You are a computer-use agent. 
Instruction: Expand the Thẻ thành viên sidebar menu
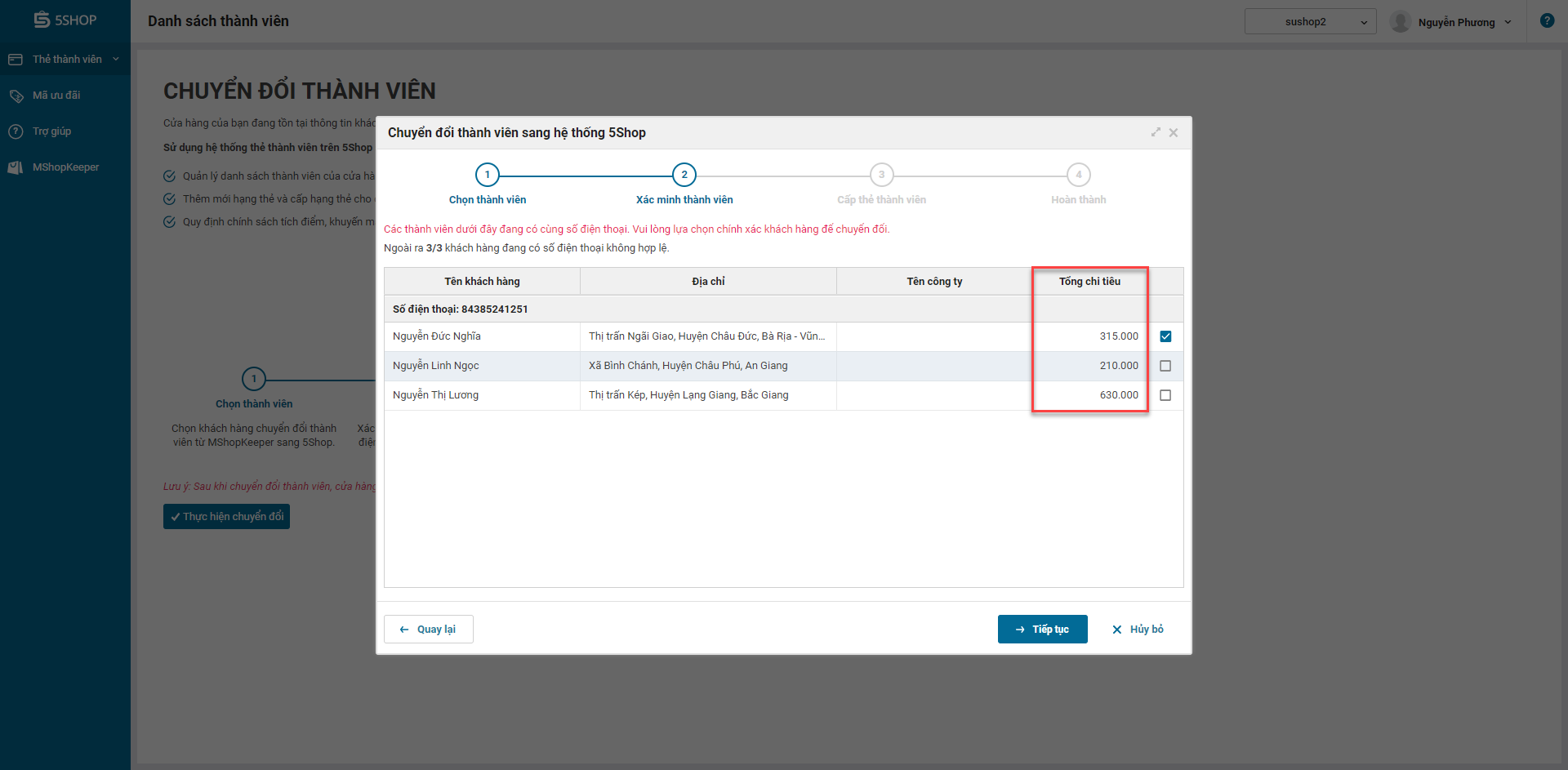[x=65, y=60]
